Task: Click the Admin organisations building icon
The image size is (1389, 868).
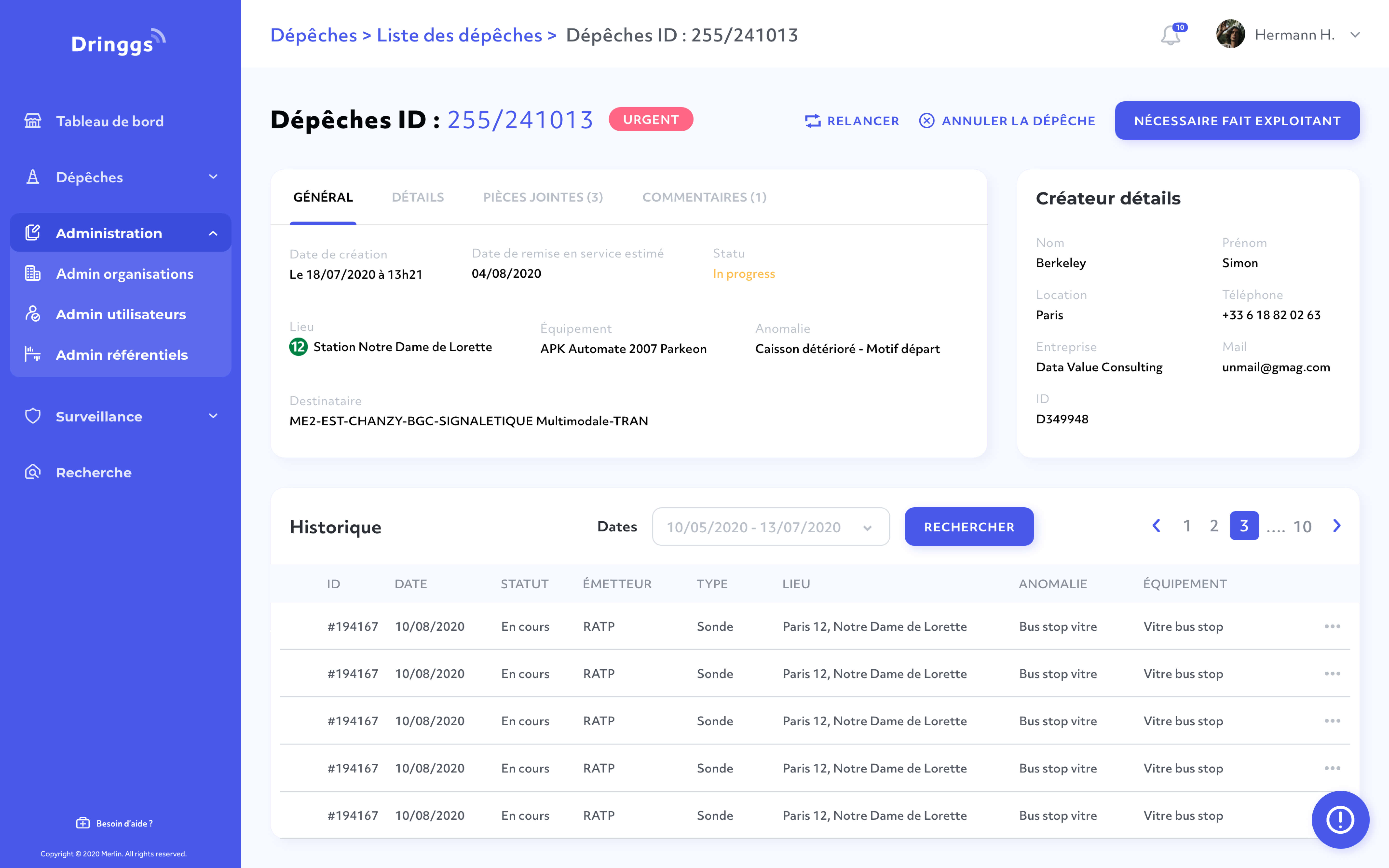Action: [x=33, y=273]
